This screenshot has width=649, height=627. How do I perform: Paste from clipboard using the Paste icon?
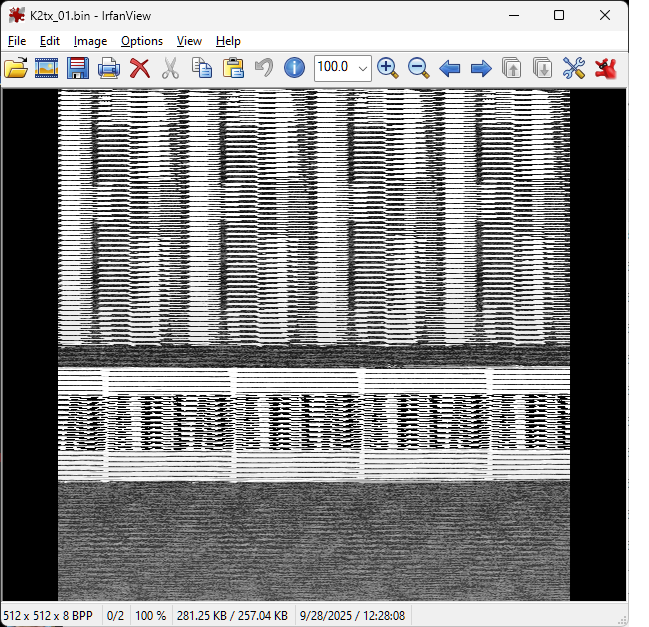(x=233, y=68)
